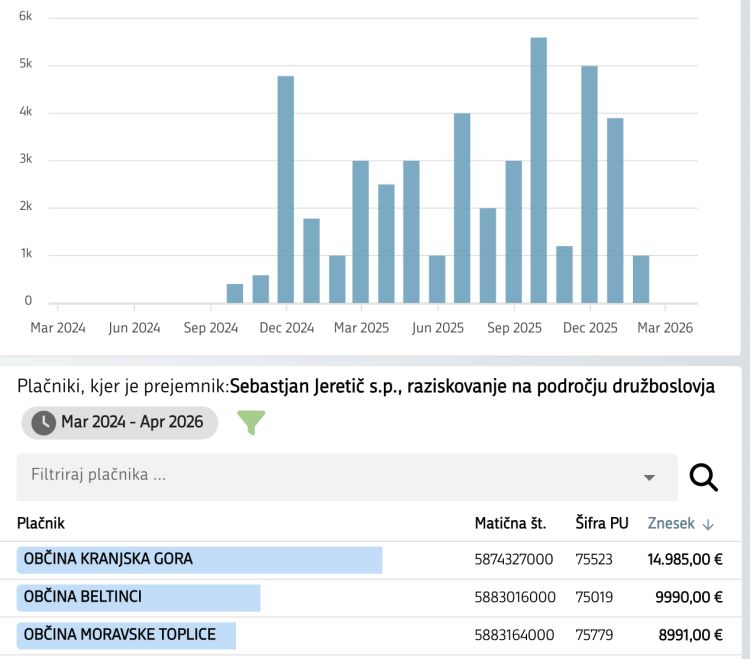750x659 pixels.
Task: Click the last chart bar before Mar 2026
Action: [x=640, y=279]
